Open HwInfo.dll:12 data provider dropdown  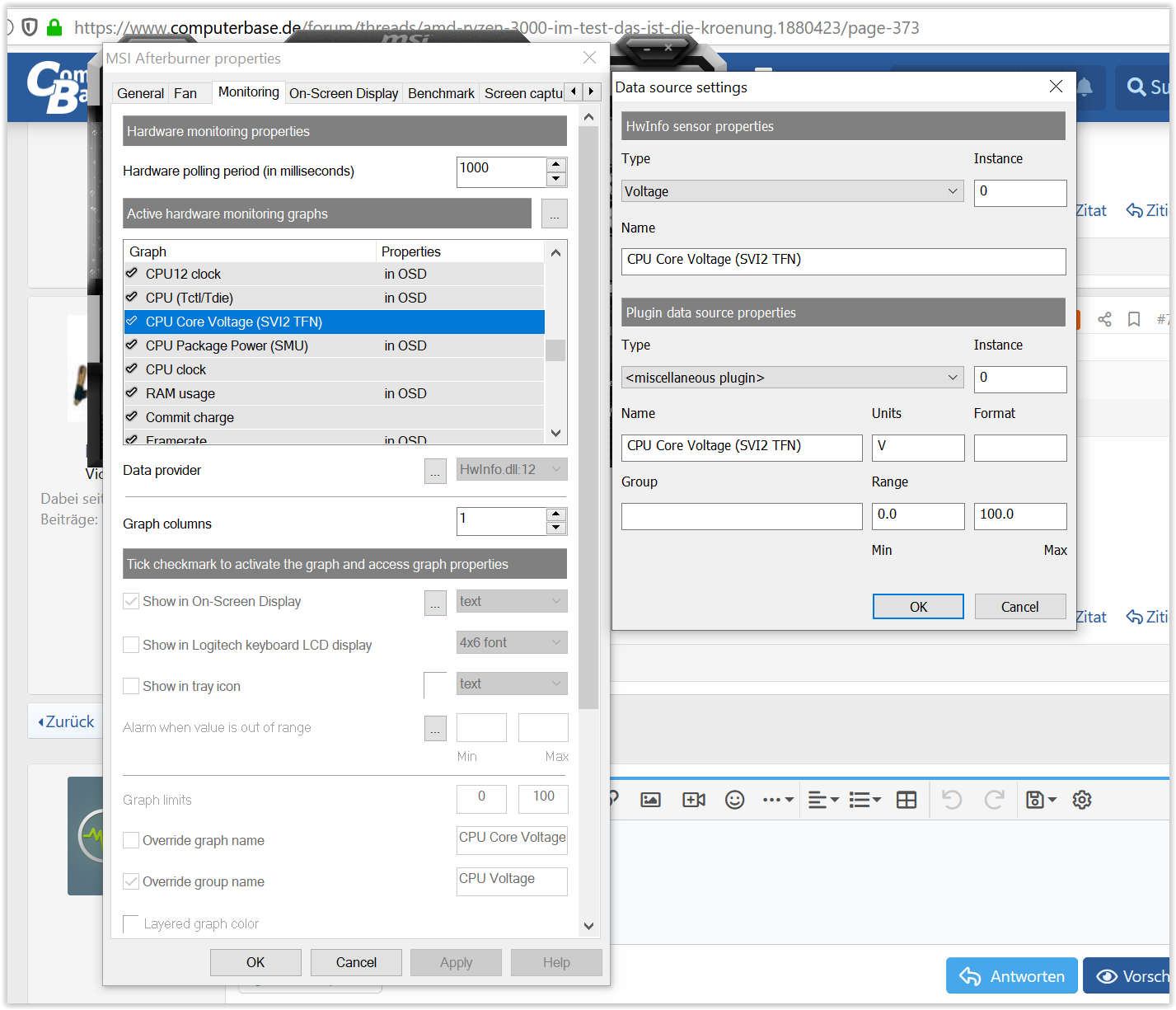[x=512, y=470]
